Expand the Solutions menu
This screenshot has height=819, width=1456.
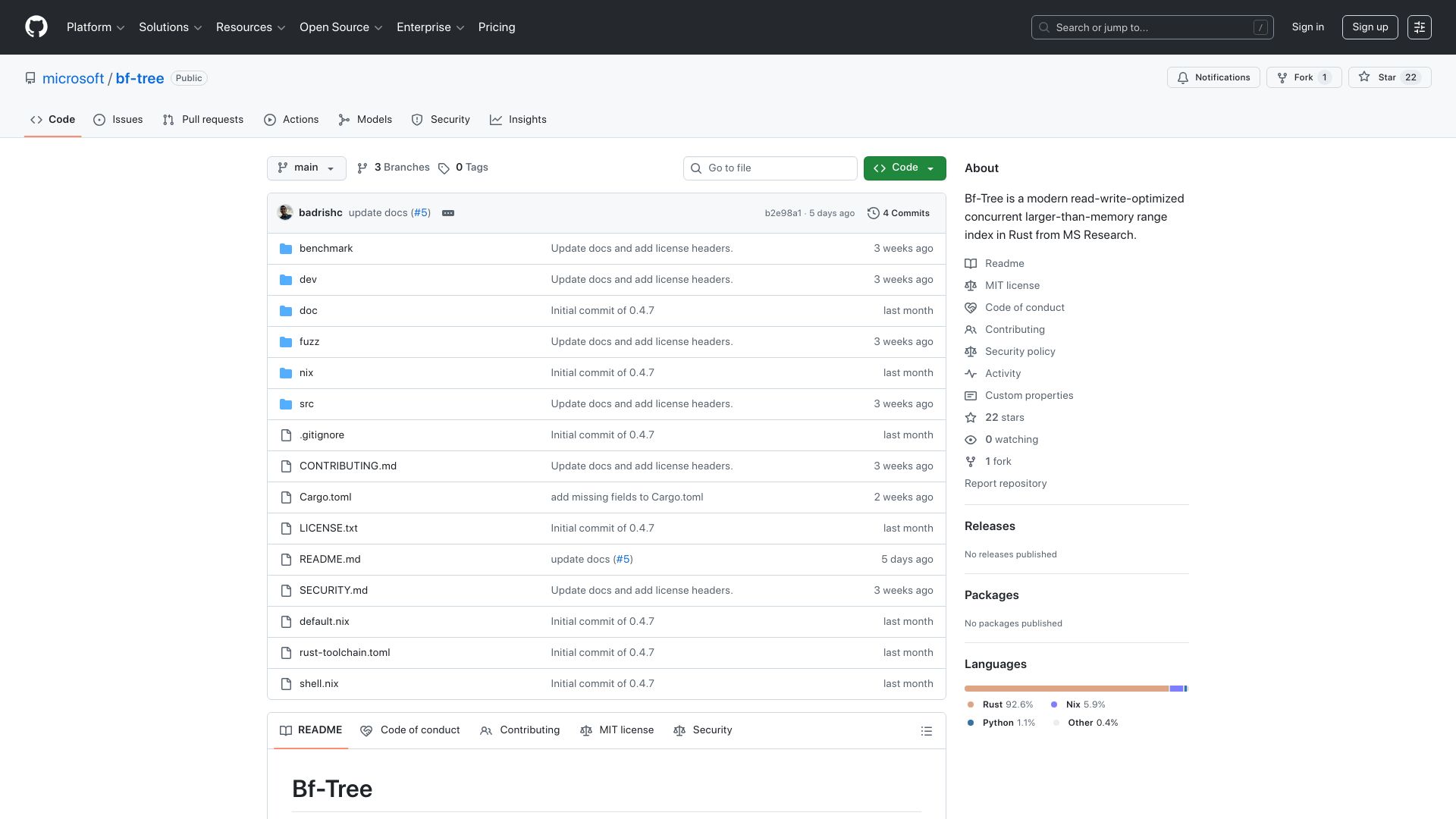click(171, 27)
